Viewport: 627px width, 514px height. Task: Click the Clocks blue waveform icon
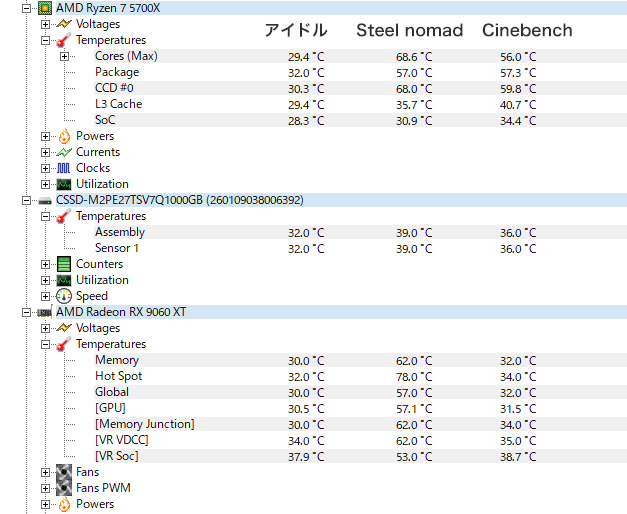click(64, 168)
